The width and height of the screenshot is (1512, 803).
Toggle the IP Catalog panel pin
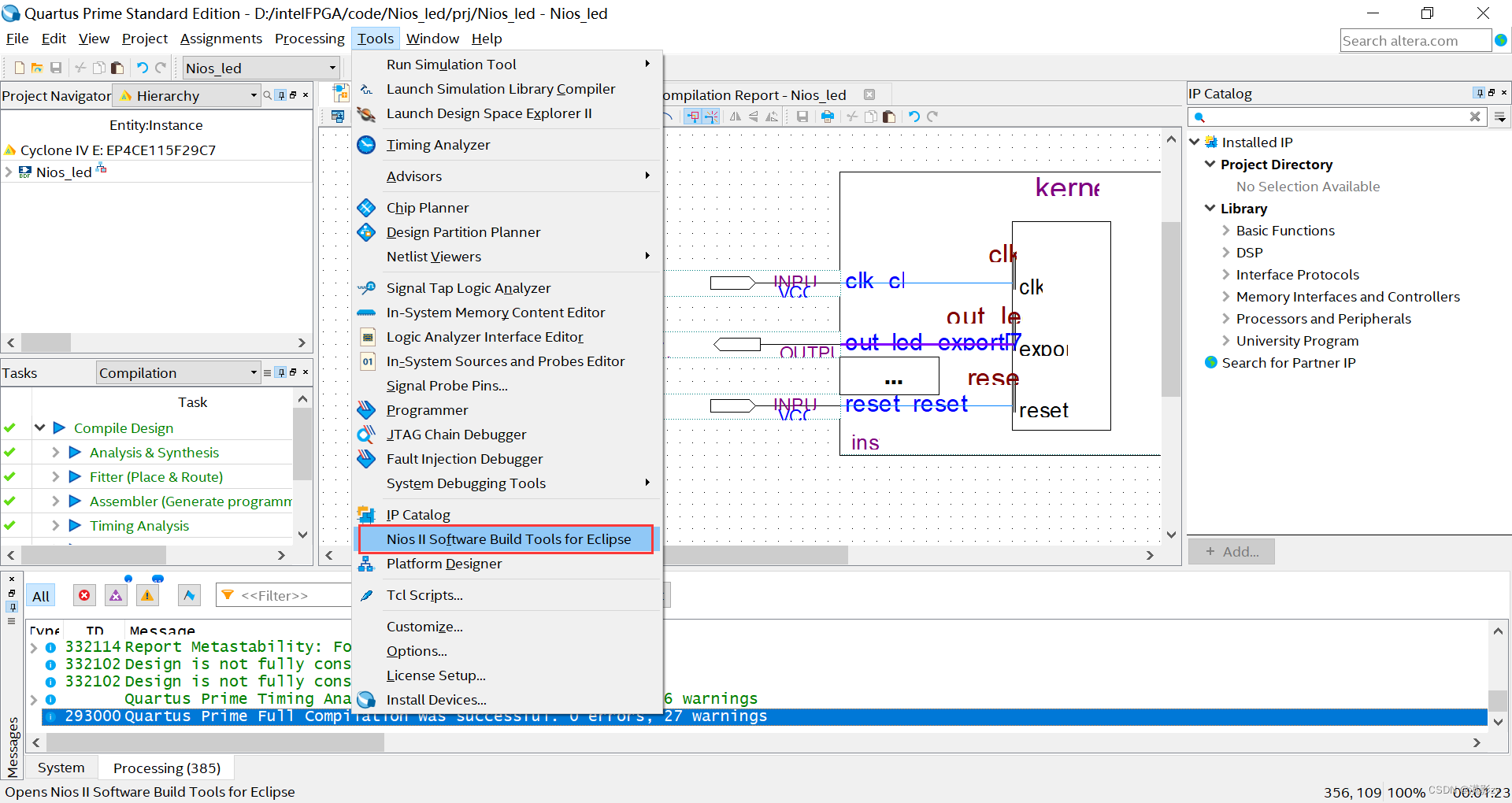1480,93
